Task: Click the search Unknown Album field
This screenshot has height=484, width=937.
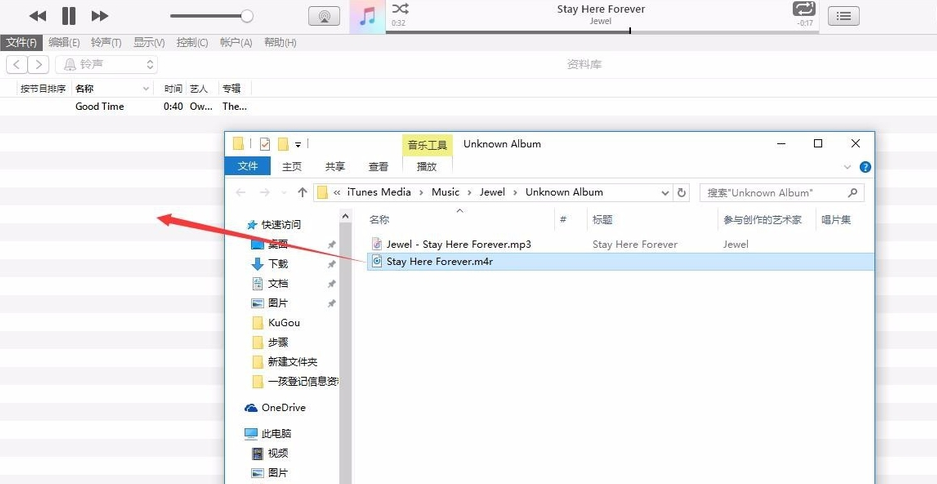Action: 782,192
